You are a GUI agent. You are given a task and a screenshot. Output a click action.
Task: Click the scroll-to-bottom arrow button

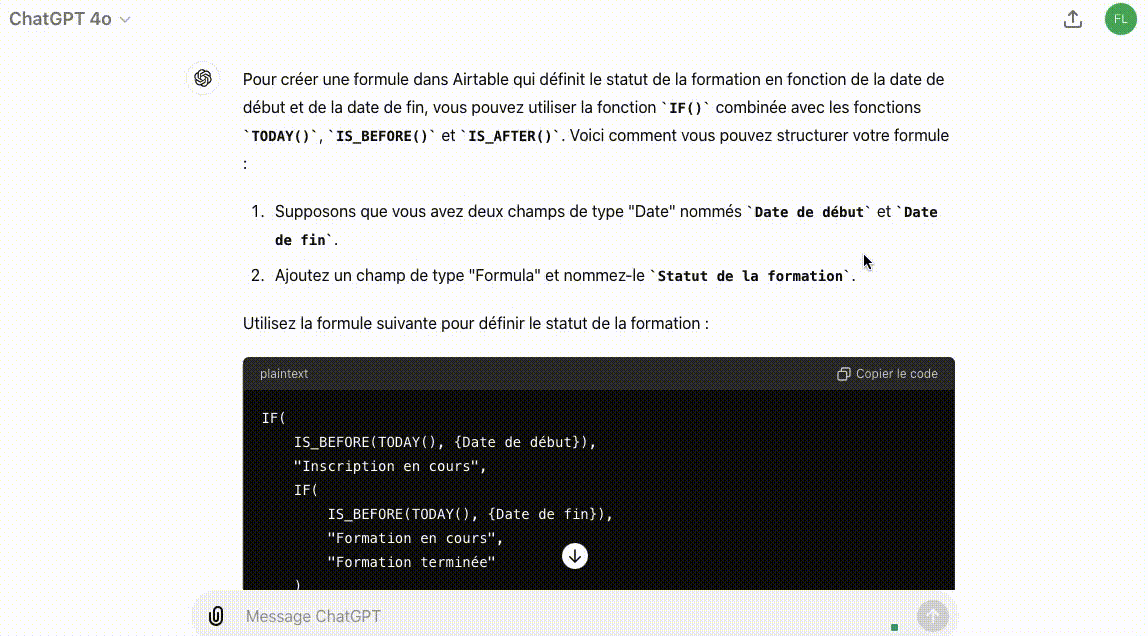[x=575, y=556]
